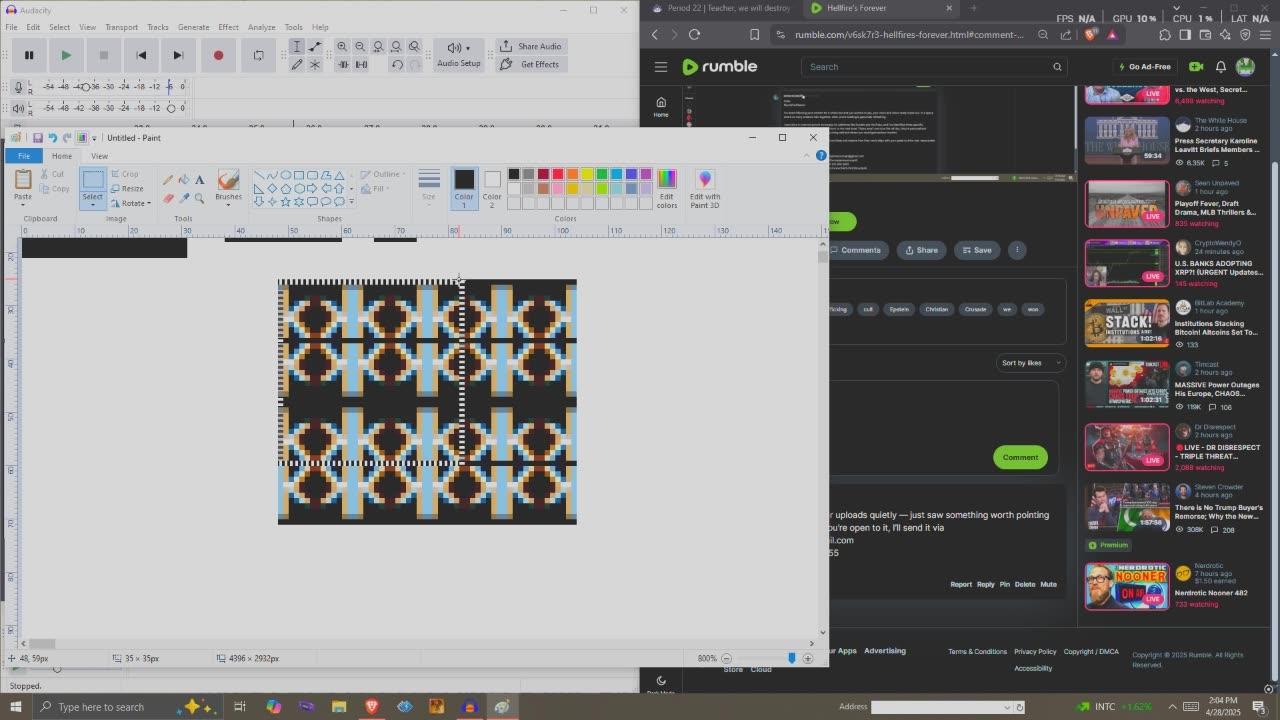Open the Rumble hamburger menu

(661, 67)
